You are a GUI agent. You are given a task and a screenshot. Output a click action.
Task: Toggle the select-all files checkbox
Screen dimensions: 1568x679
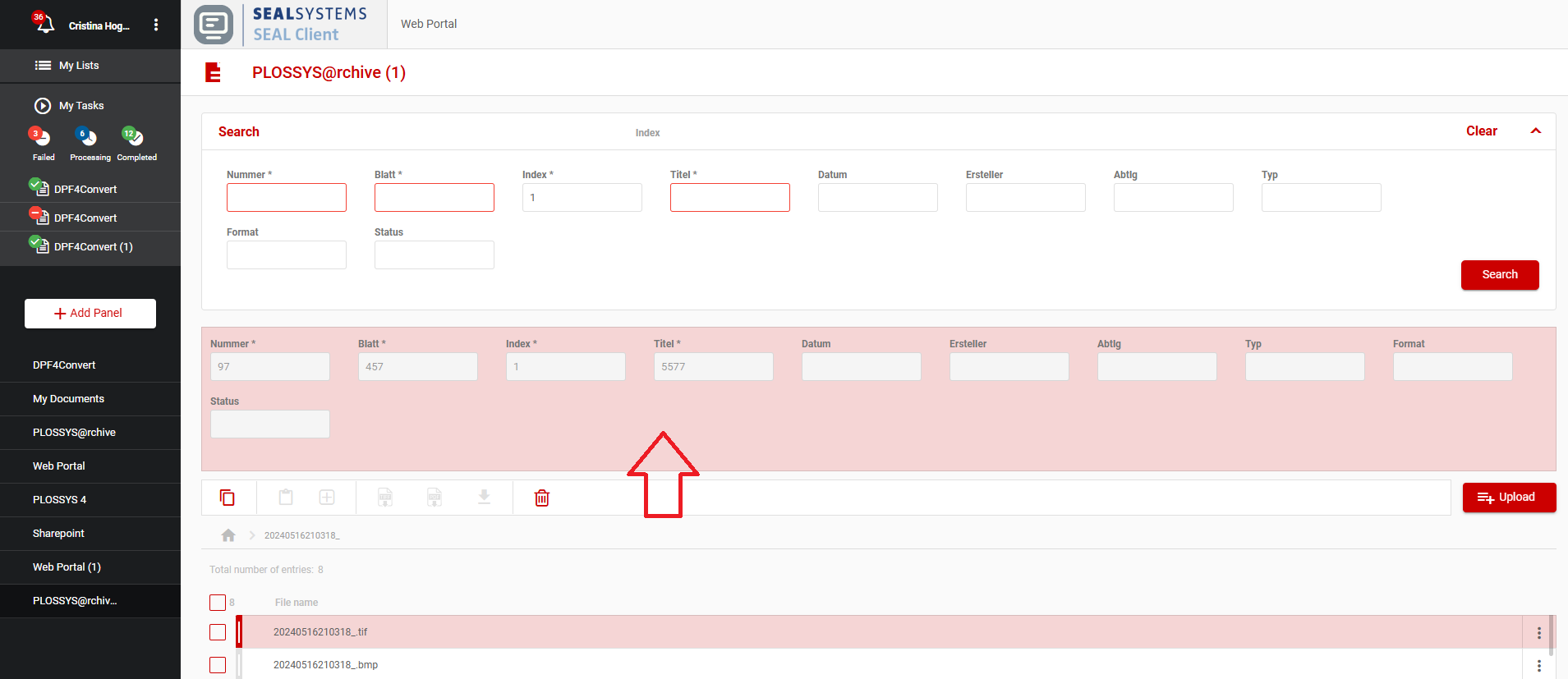click(x=218, y=603)
